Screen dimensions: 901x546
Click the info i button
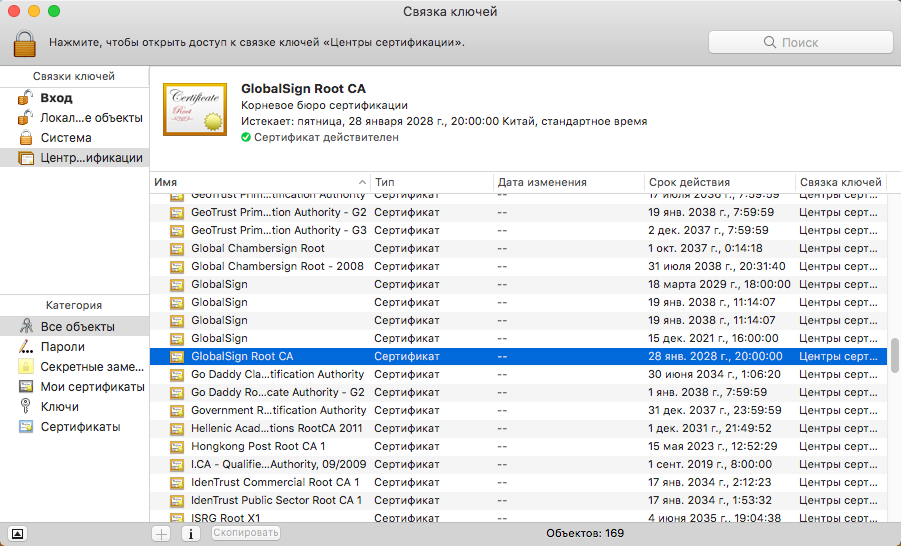[191, 534]
